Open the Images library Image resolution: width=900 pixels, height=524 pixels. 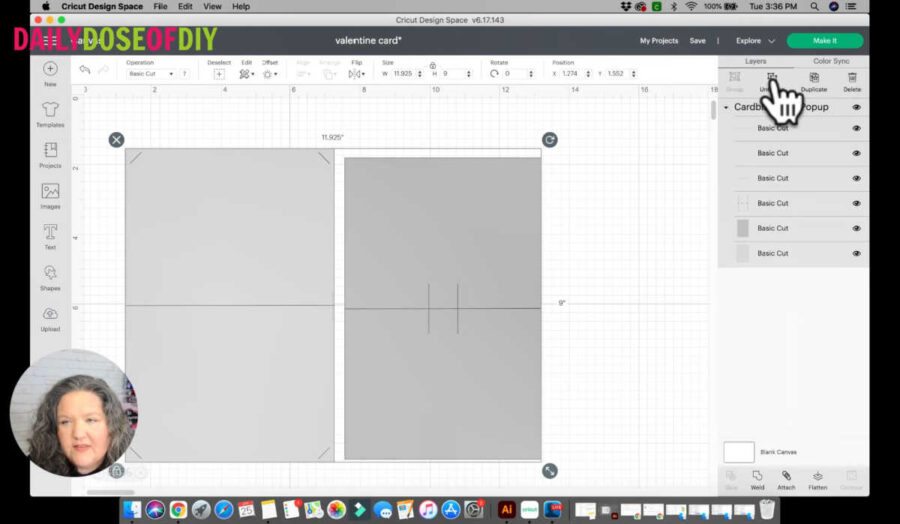coord(50,196)
